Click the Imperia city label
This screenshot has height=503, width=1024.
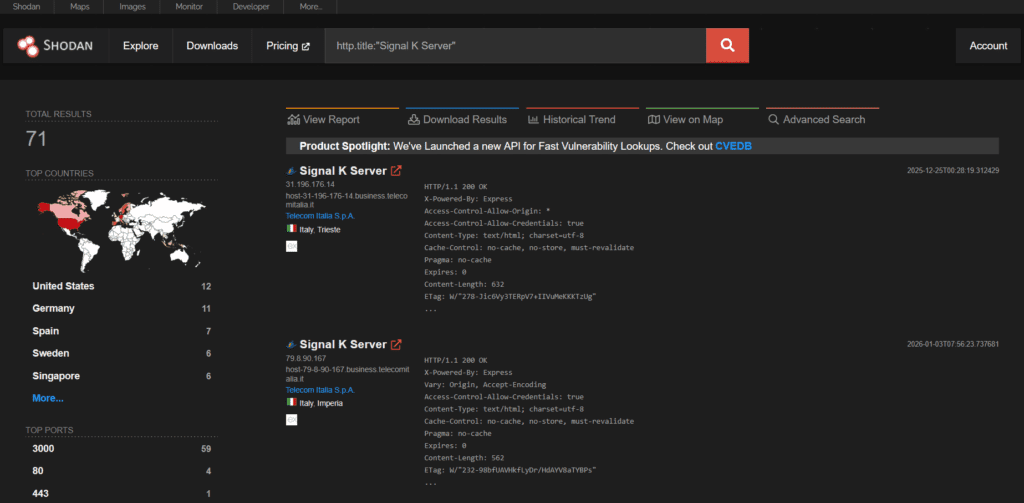(330, 404)
